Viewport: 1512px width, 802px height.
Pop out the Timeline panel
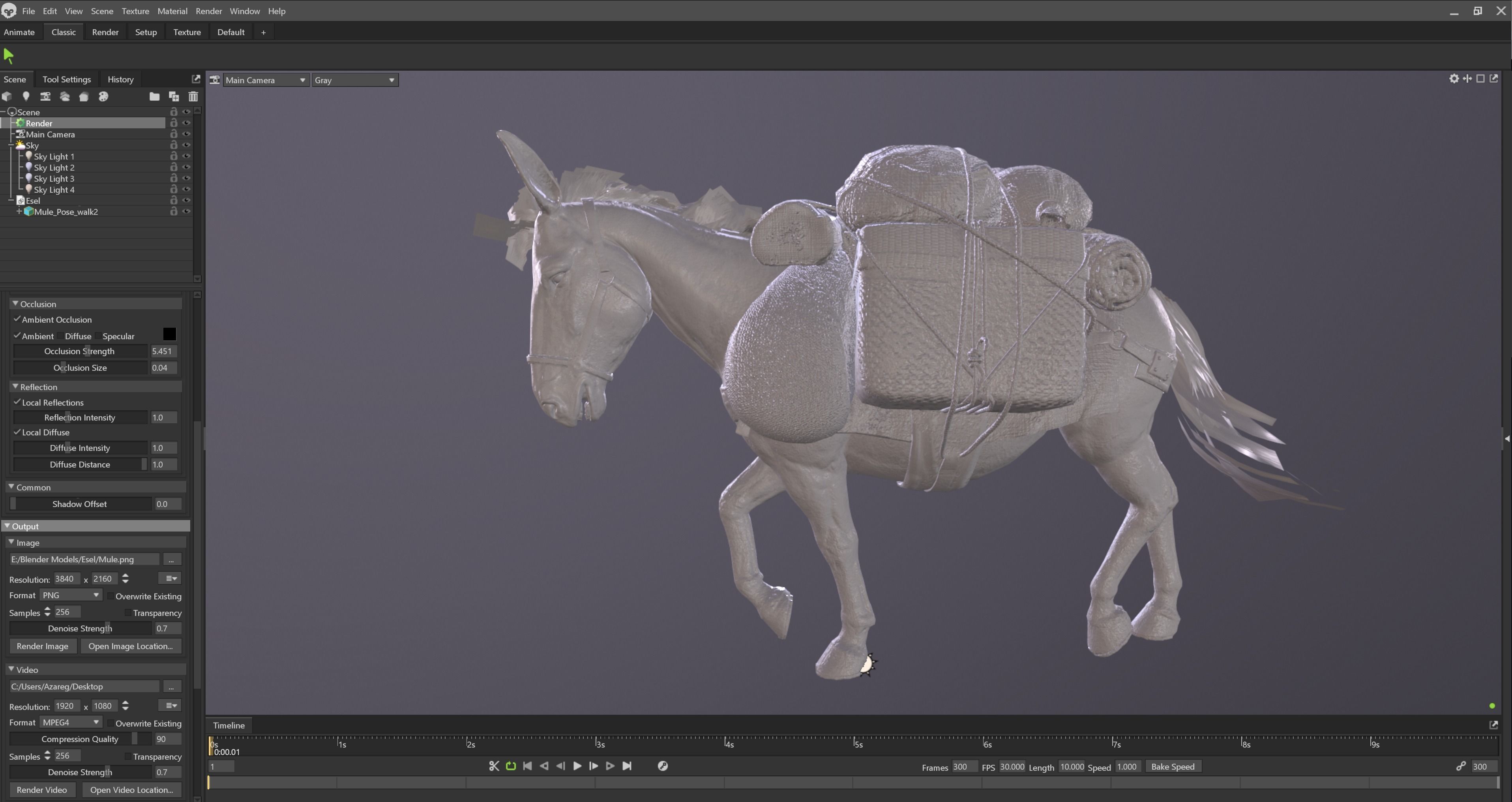tap(1494, 725)
